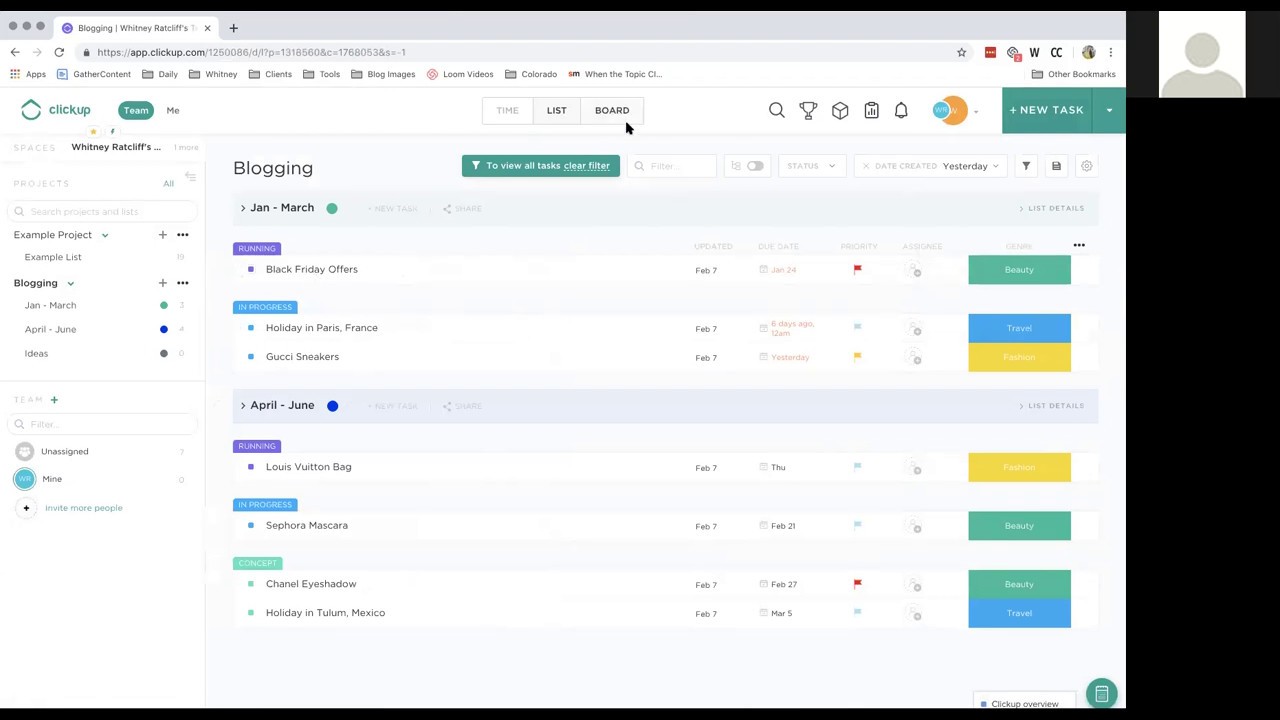Switch to Board view tab

(612, 110)
